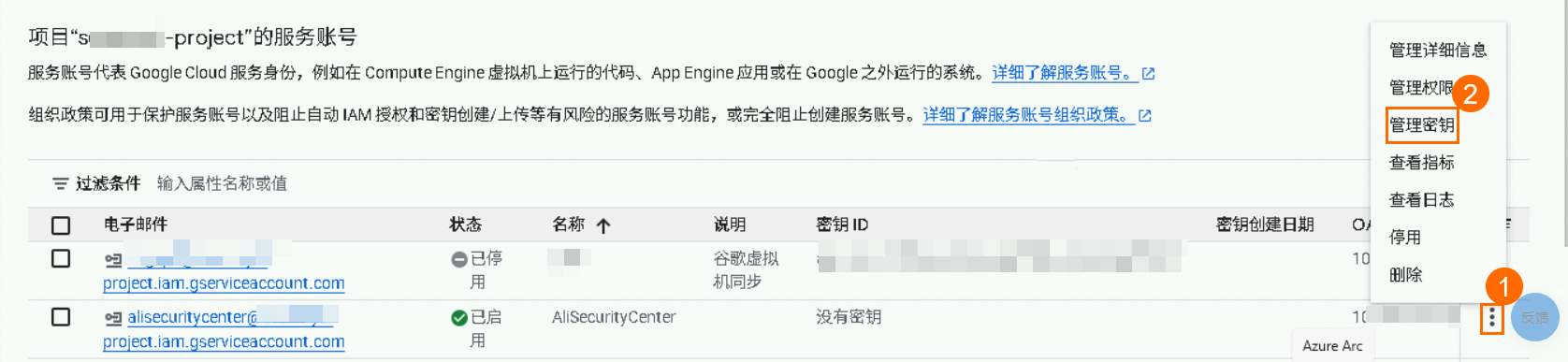Choose 管理密钥 from the context menu
1568x362 pixels.
(x=1422, y=125)
